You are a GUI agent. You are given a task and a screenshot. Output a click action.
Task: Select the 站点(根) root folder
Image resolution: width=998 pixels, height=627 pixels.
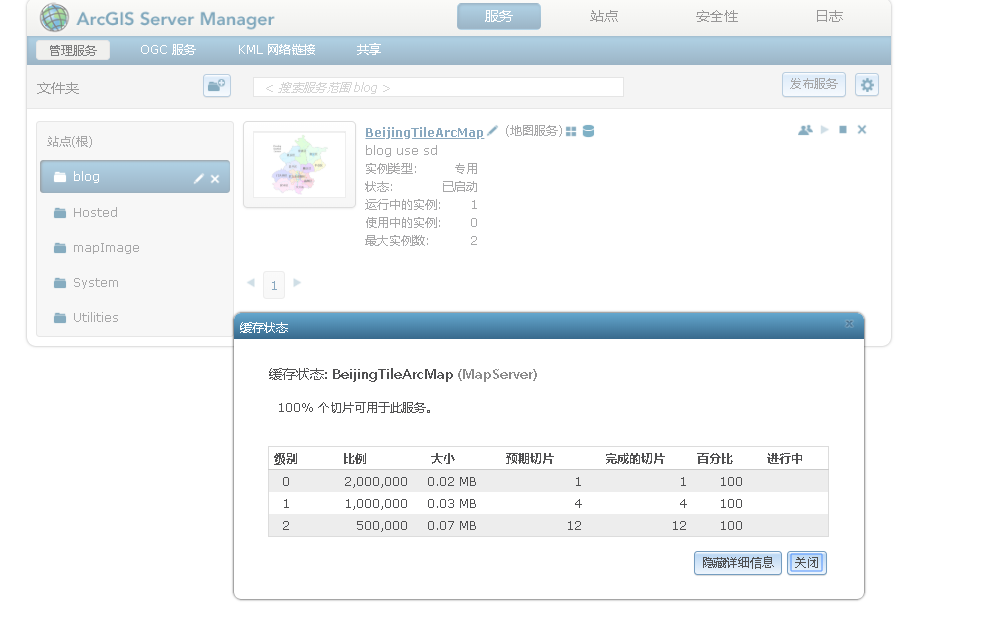70,141
